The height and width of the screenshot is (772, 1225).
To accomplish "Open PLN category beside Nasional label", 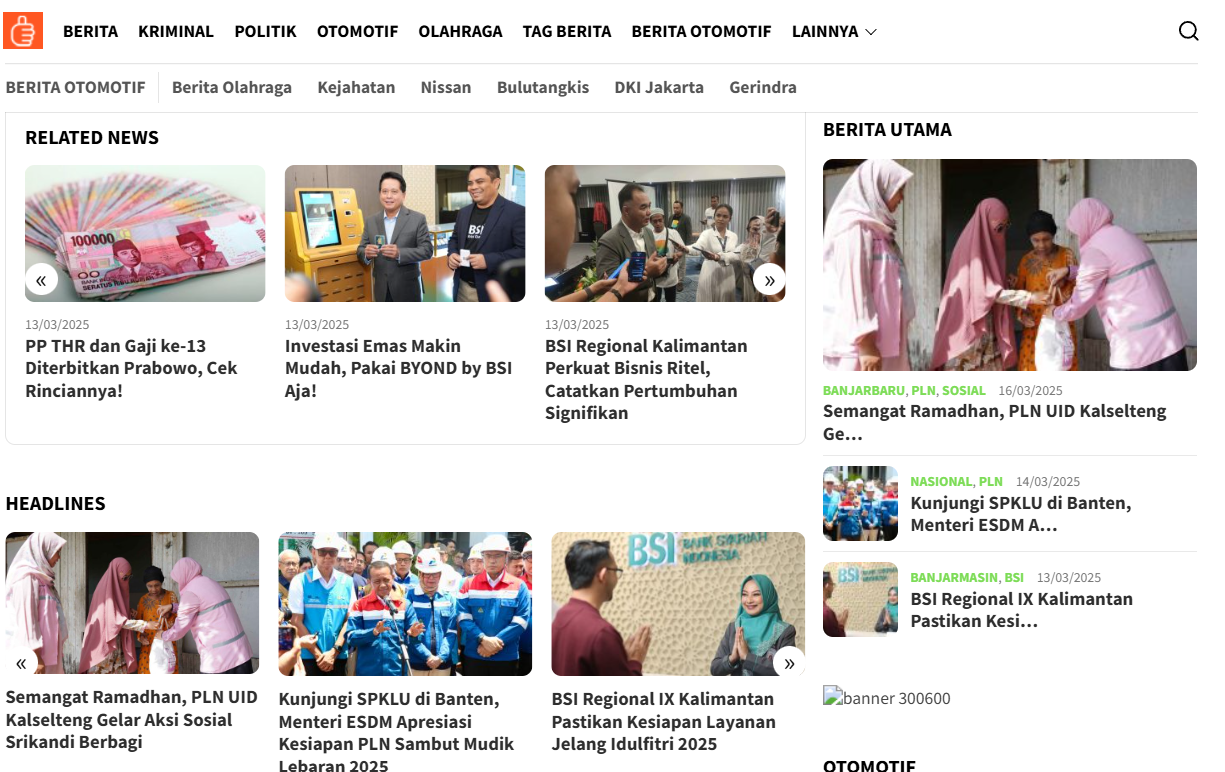I will [990, 481].
